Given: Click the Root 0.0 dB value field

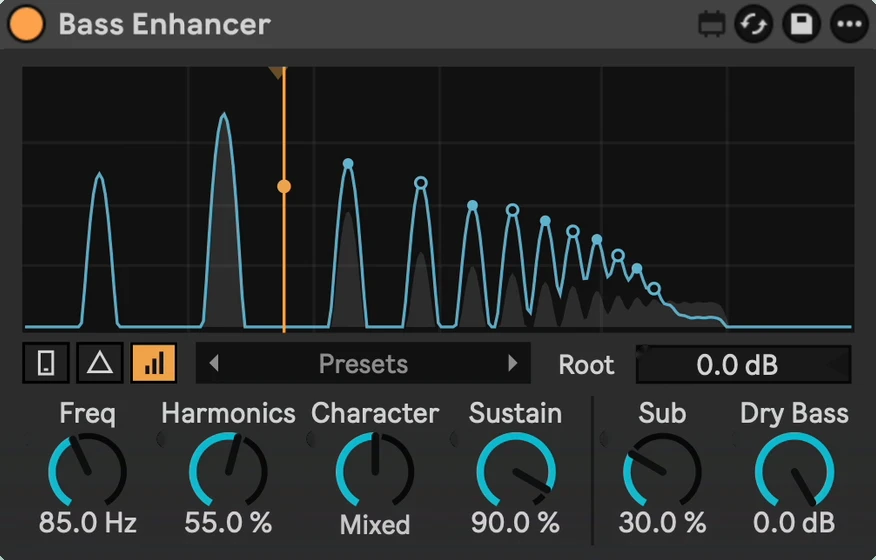Looking at the screenshot, I should (x=744, y=365).
